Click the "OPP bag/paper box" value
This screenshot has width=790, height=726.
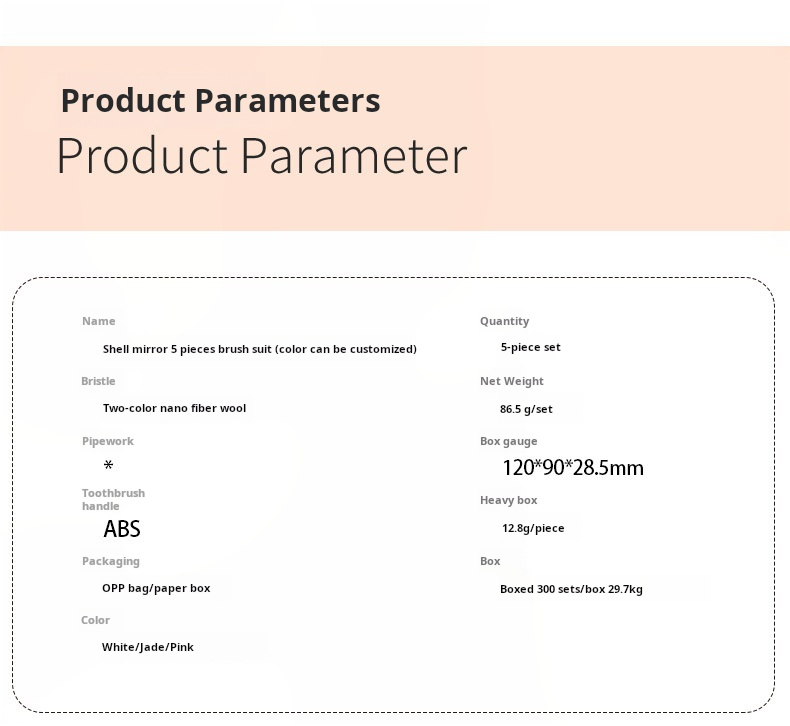(x=156, y=588)
